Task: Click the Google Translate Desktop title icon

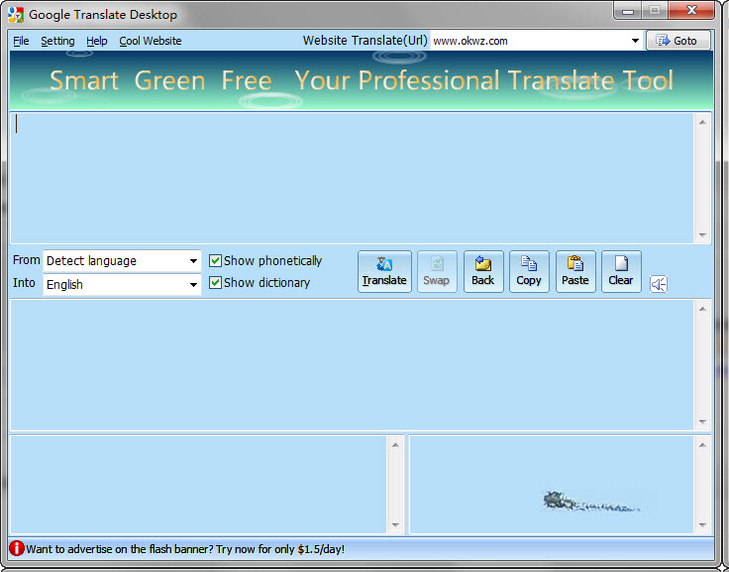Action: point(16,14)
